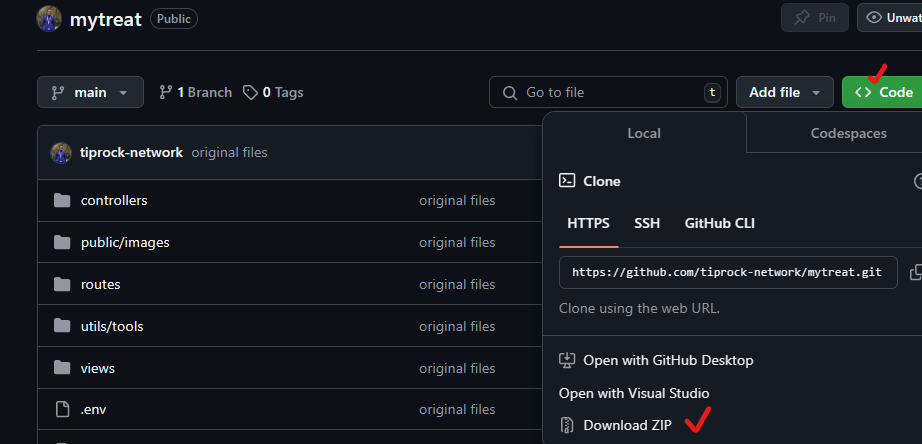Toggle the green Code dropdown button
Screen dimensions: 922x444
[x=883, y=92]
